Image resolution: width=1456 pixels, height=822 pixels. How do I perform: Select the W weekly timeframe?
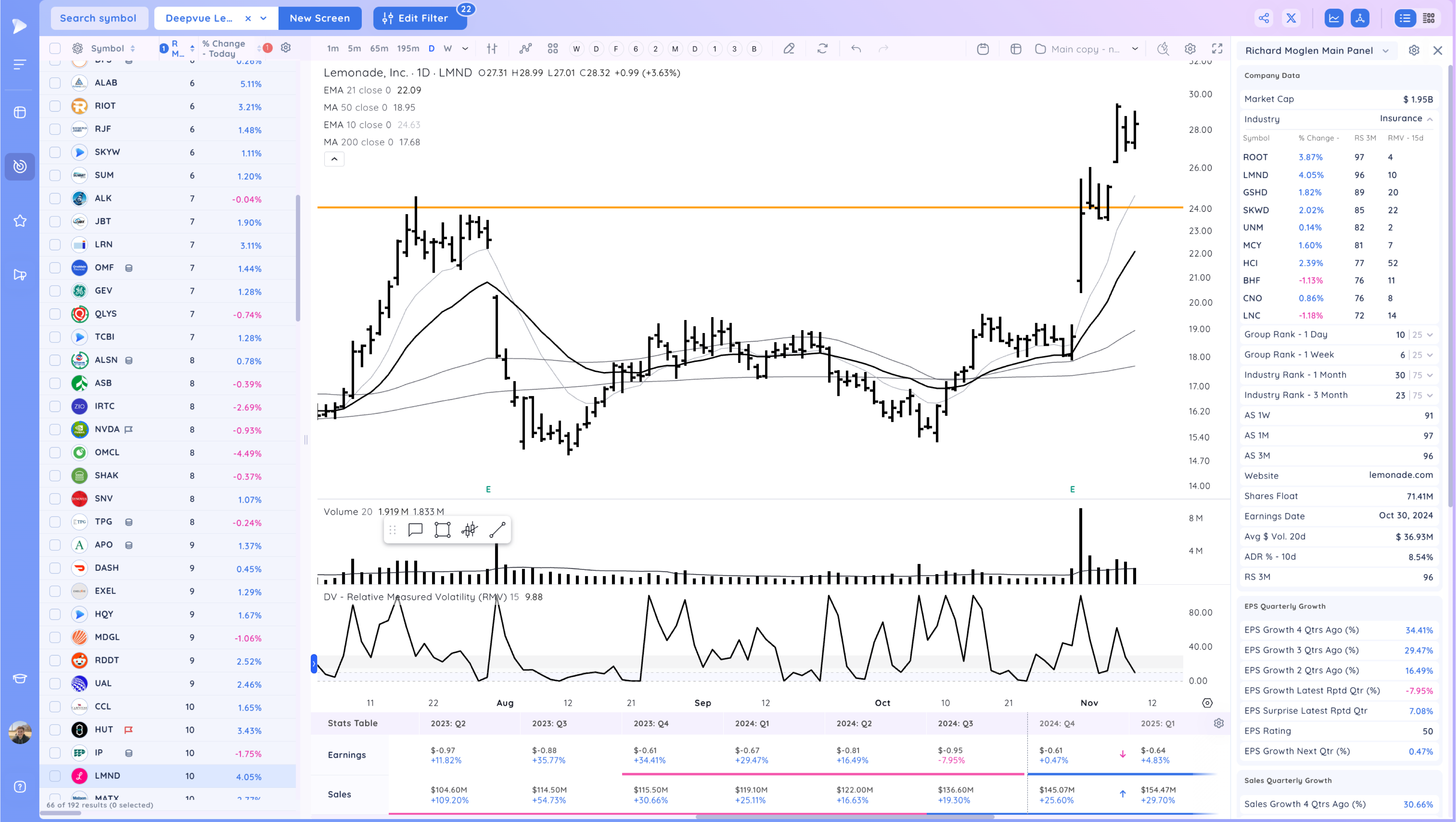pyautogui.click(x=448, y=49)
